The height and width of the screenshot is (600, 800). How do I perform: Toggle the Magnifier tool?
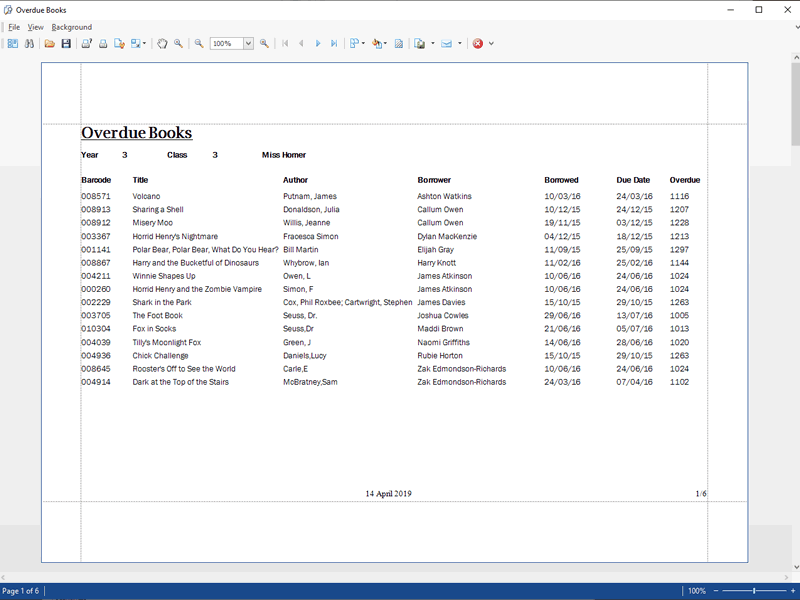pos(178,44)
